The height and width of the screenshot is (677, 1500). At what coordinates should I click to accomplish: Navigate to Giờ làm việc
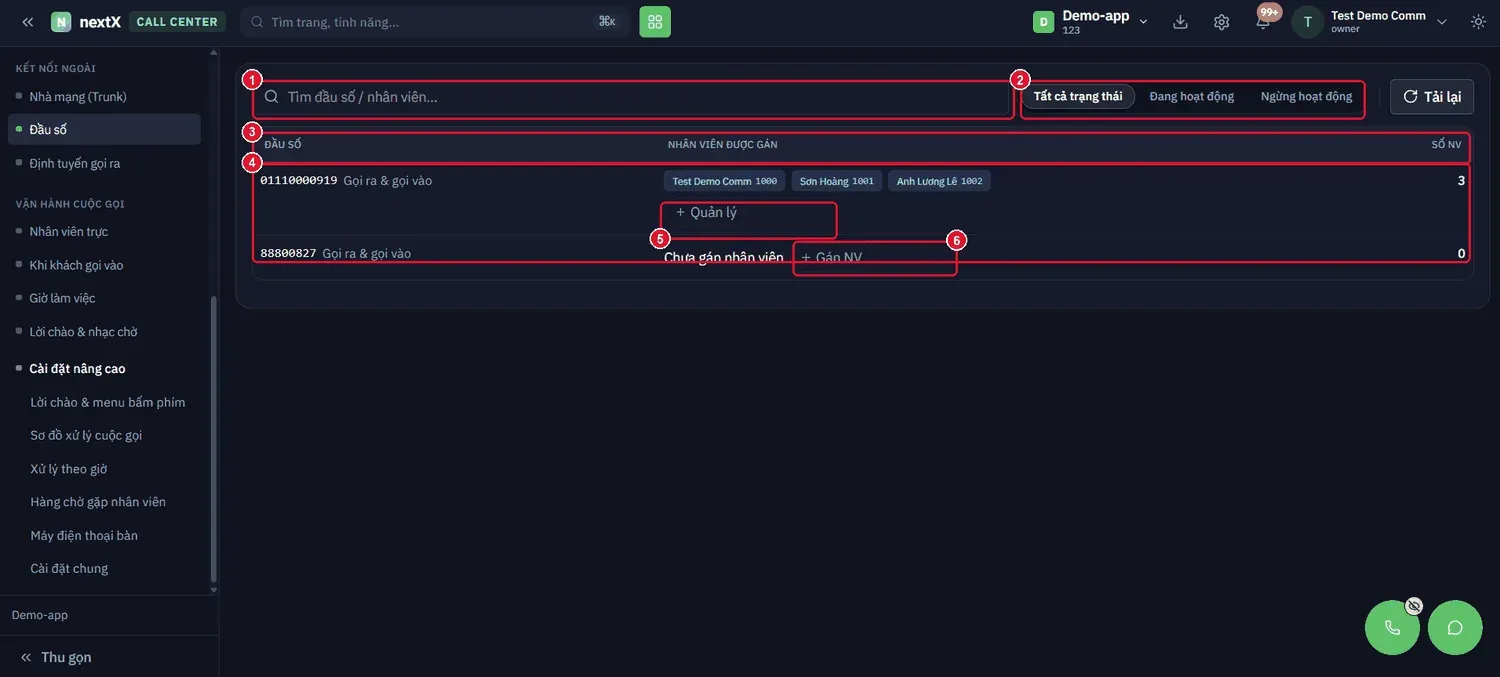click(63, 298)
